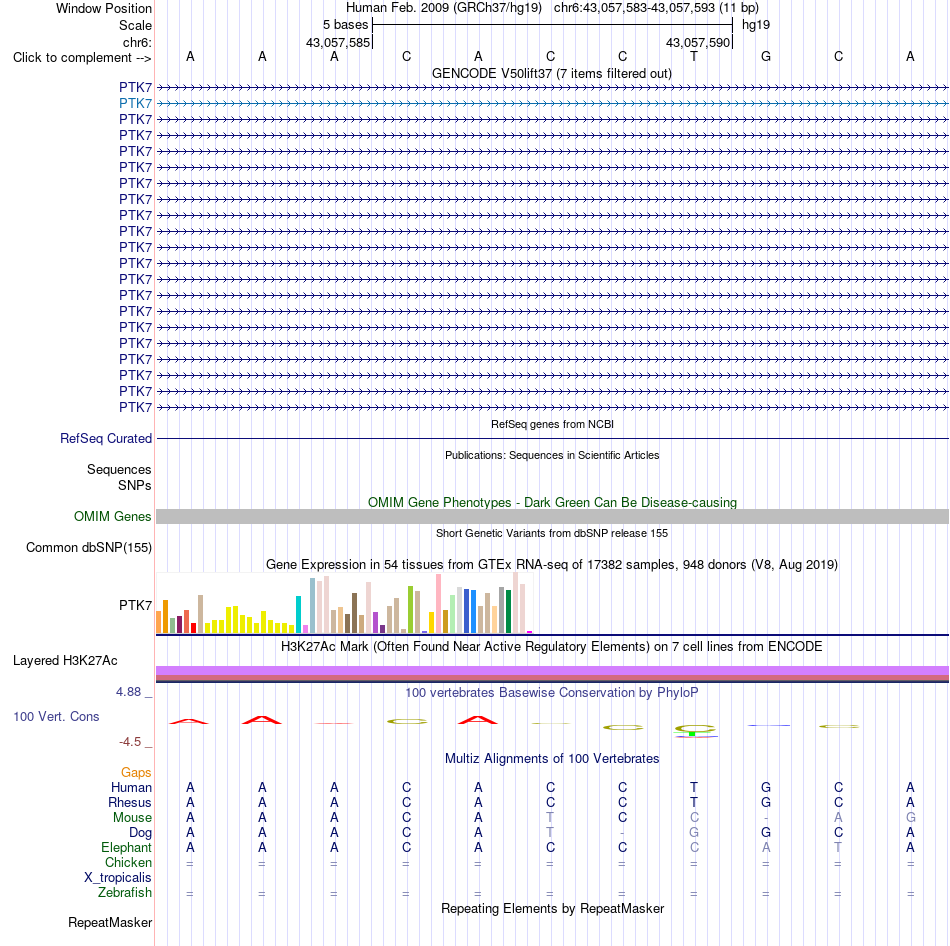Open the 'RefSeq genes from NCBI' track title
950x946 pixels.
click(552, 424)
